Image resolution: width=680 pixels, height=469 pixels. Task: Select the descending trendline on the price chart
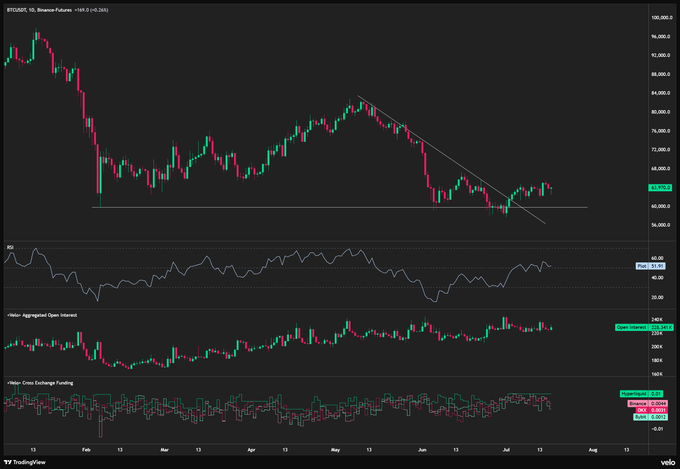click(x=451, y=159)
